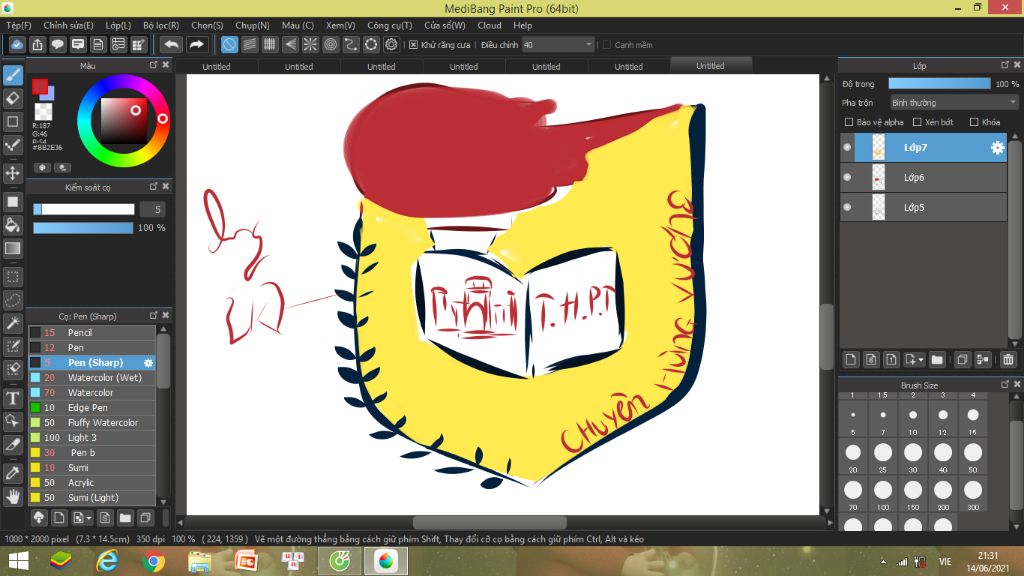Enable crisscross grid snap guide
This screenshot has height=576, width=1024.
pyautogui.click(x=270, y=44)
